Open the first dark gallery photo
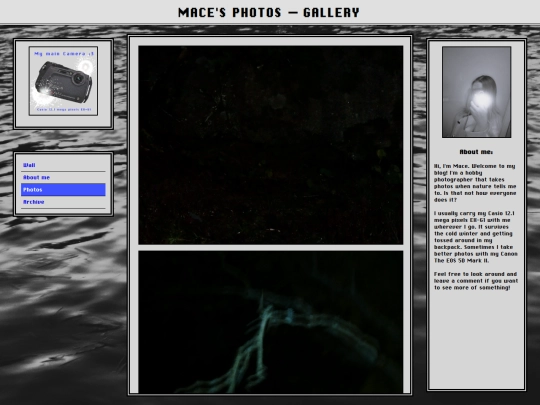Screen dimensions: 540x405 [271, 145]
